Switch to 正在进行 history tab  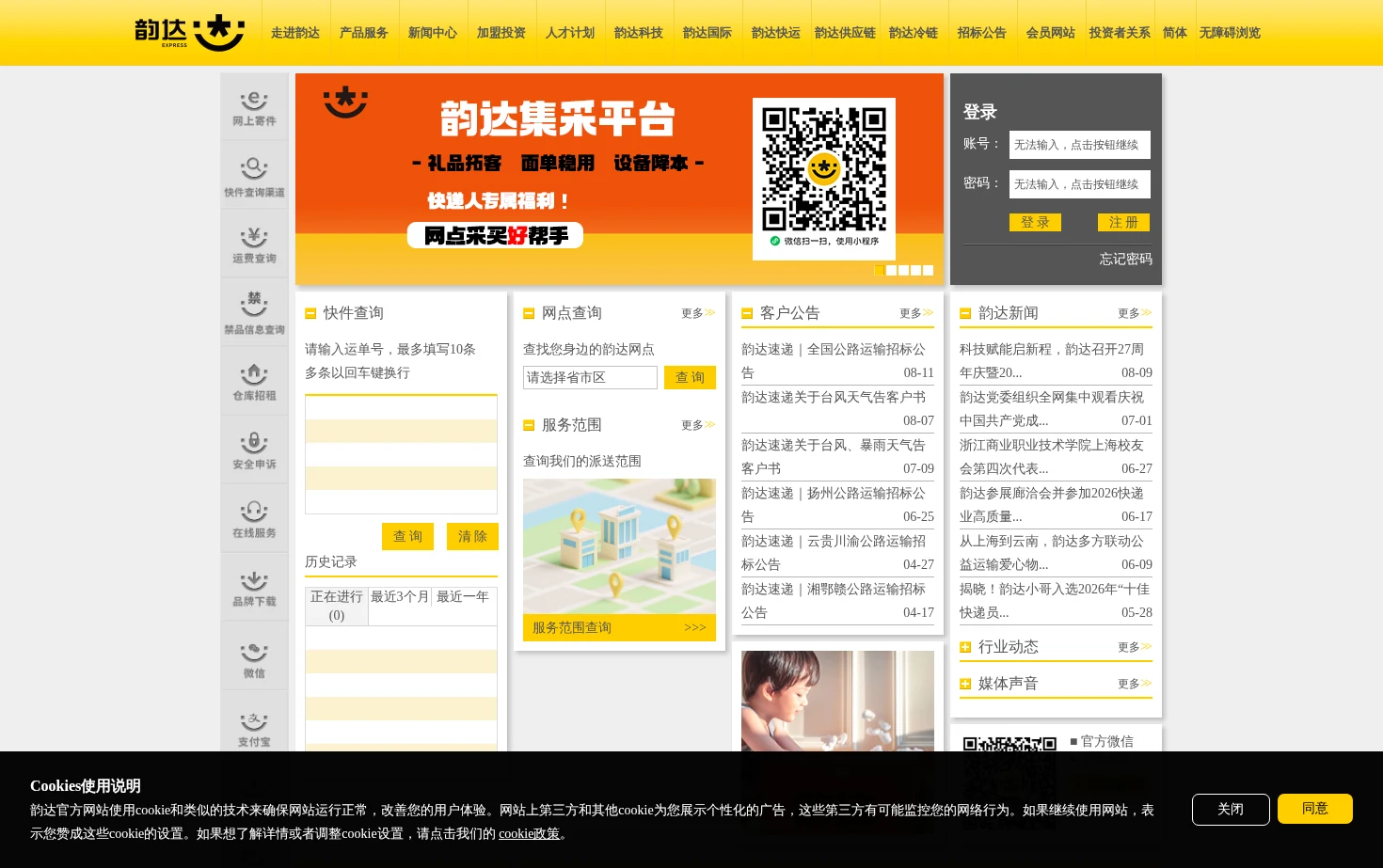[337, 607]
